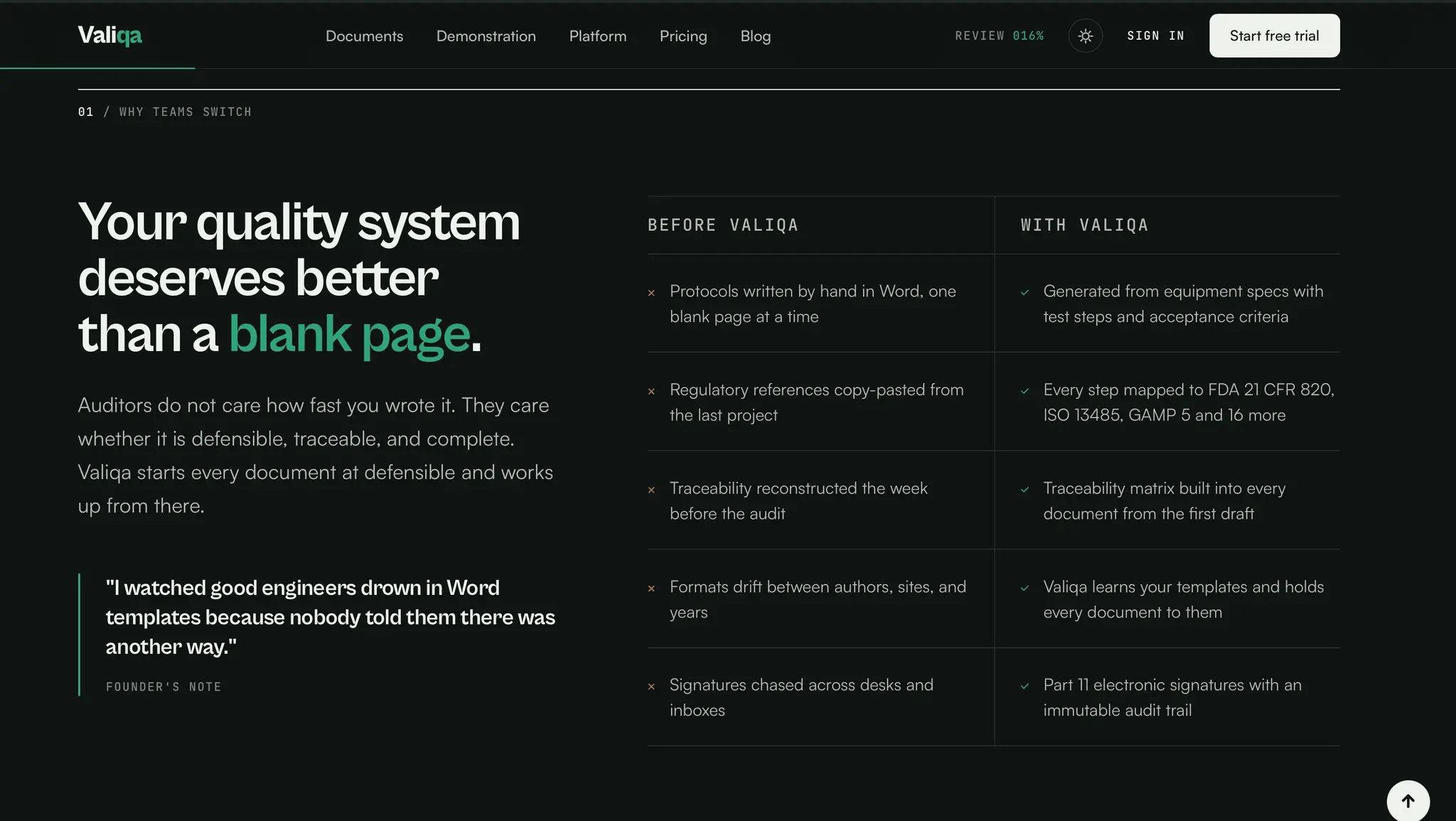Click the WITH VALIQA column header
This screenshot has height=821, width=1456.
1085,225
